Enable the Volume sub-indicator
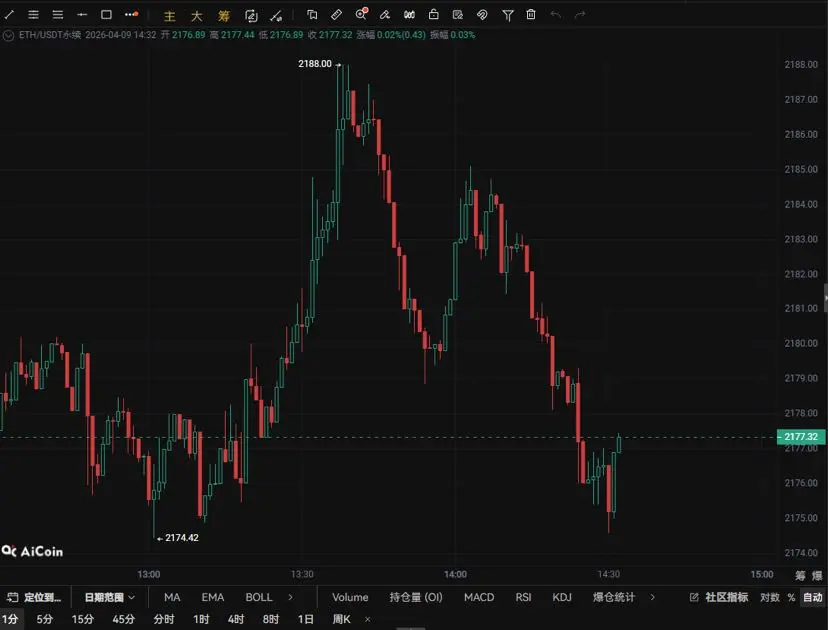 (x=350, y=597)
